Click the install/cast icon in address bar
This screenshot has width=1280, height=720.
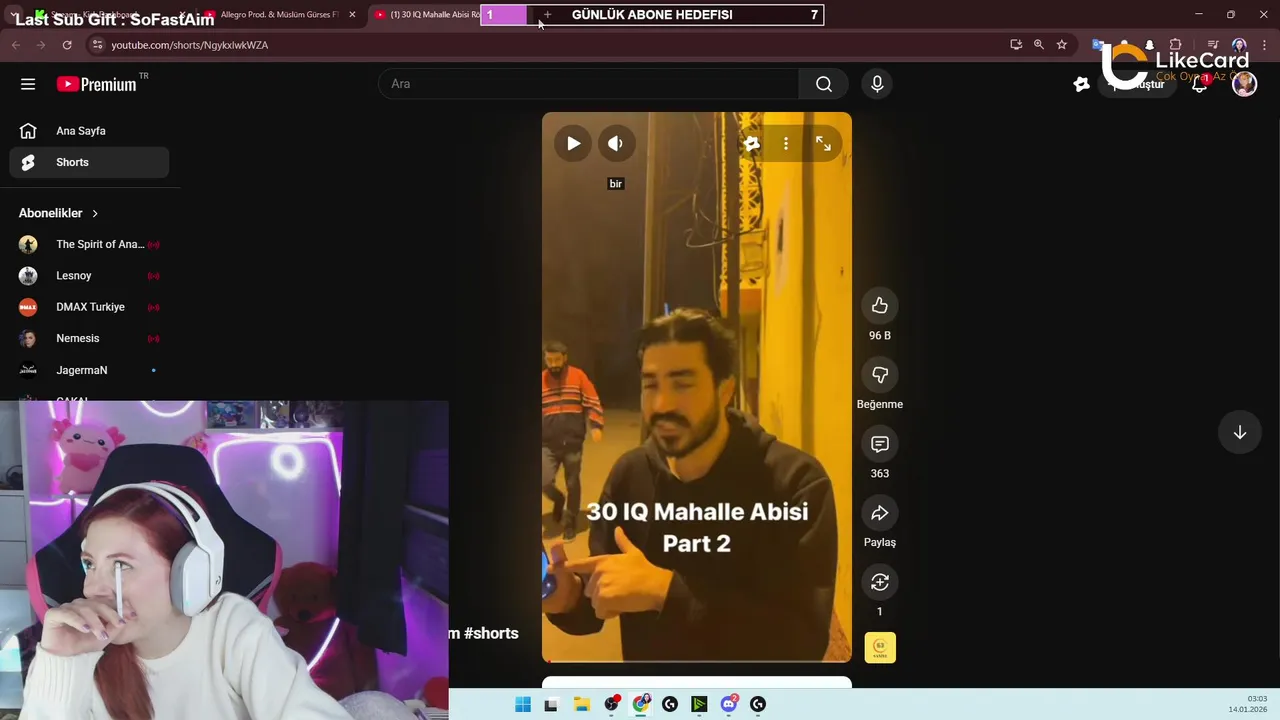[1016, 45]
